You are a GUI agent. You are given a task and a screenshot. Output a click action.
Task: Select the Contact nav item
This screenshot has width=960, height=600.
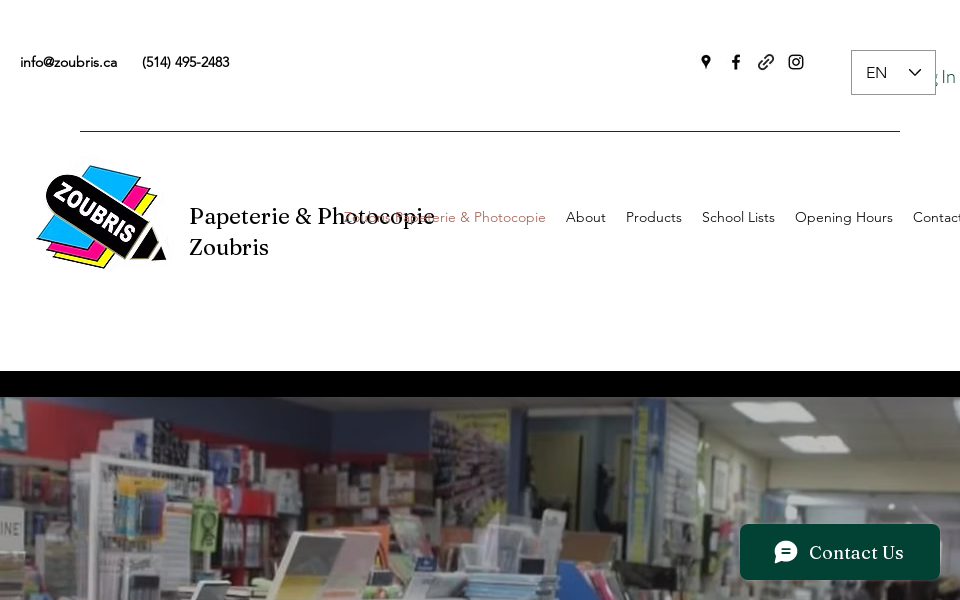pos(936,217)
